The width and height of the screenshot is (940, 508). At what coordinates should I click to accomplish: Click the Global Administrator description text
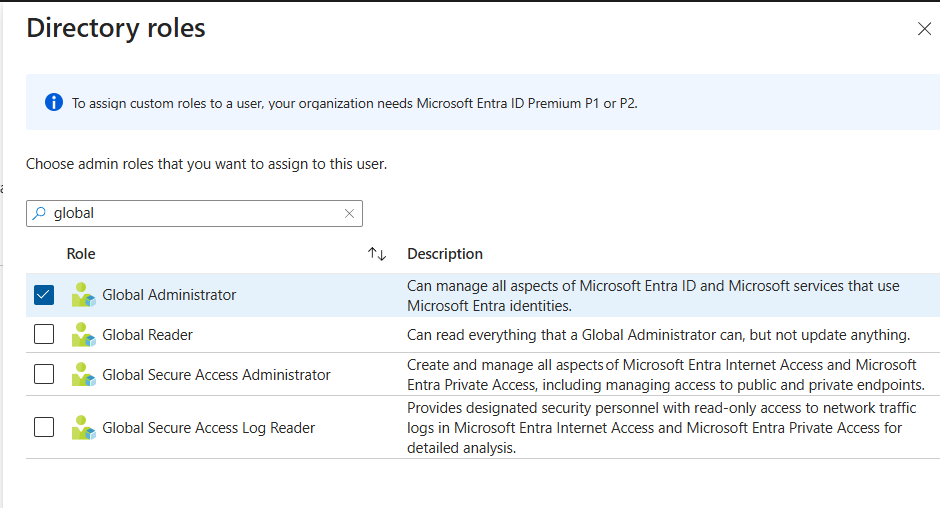pyautogui.click(x=653, y=296)
